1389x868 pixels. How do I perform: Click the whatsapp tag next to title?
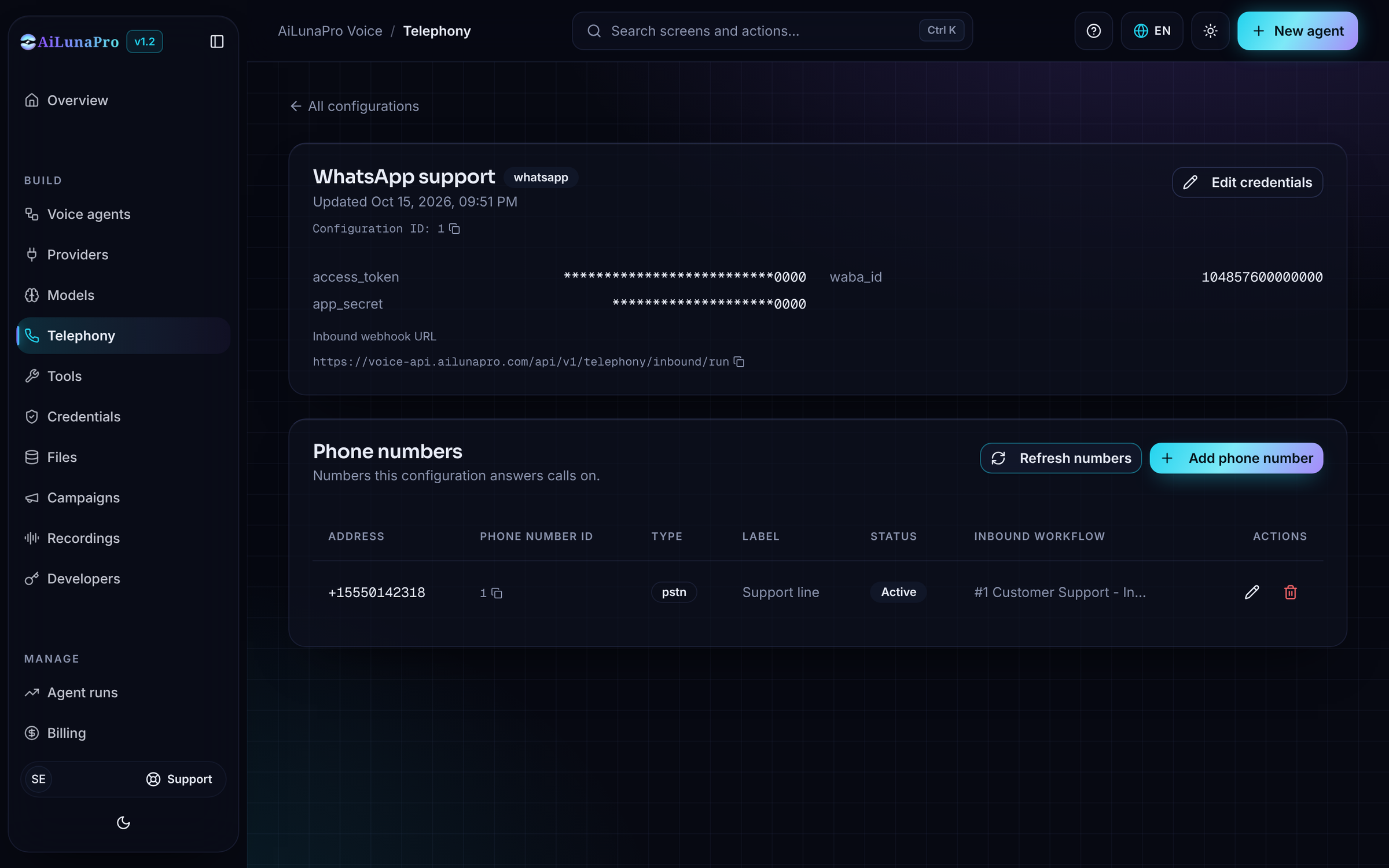pyautogui.click(x=541, y=177)
